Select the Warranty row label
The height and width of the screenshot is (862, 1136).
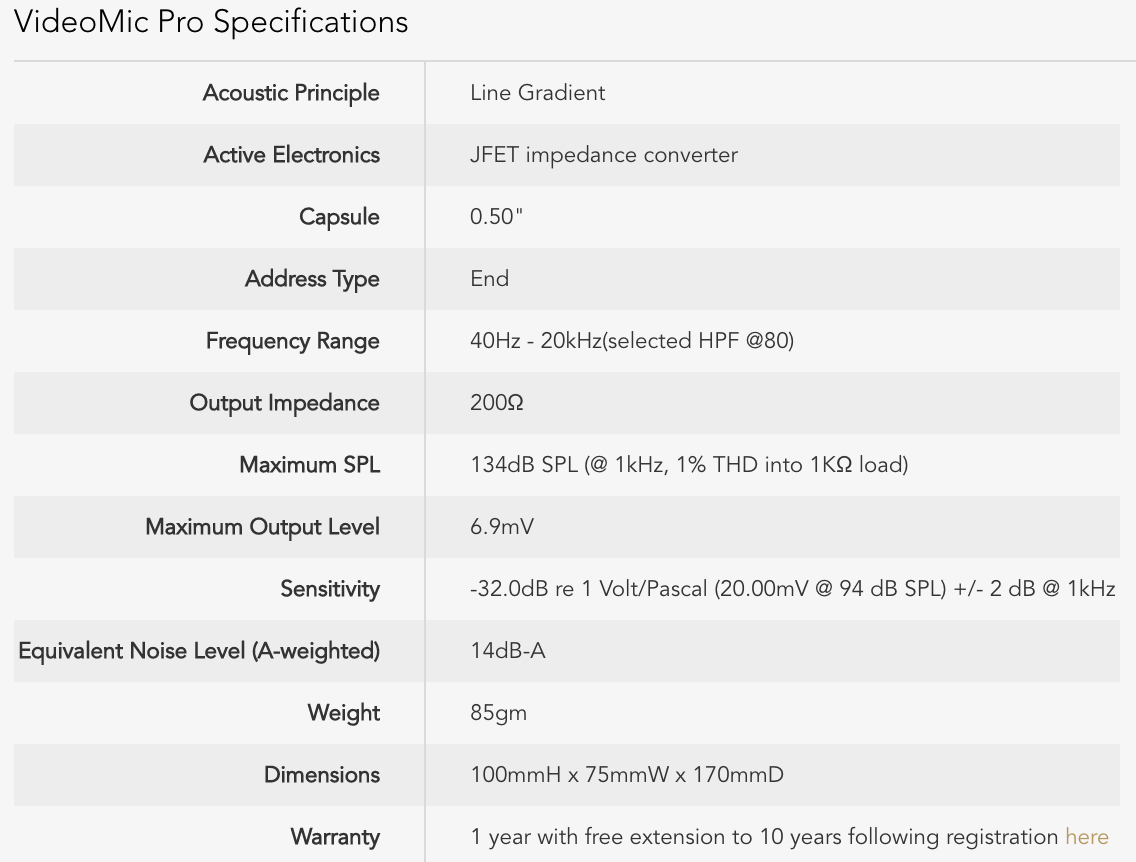(335, 837)
